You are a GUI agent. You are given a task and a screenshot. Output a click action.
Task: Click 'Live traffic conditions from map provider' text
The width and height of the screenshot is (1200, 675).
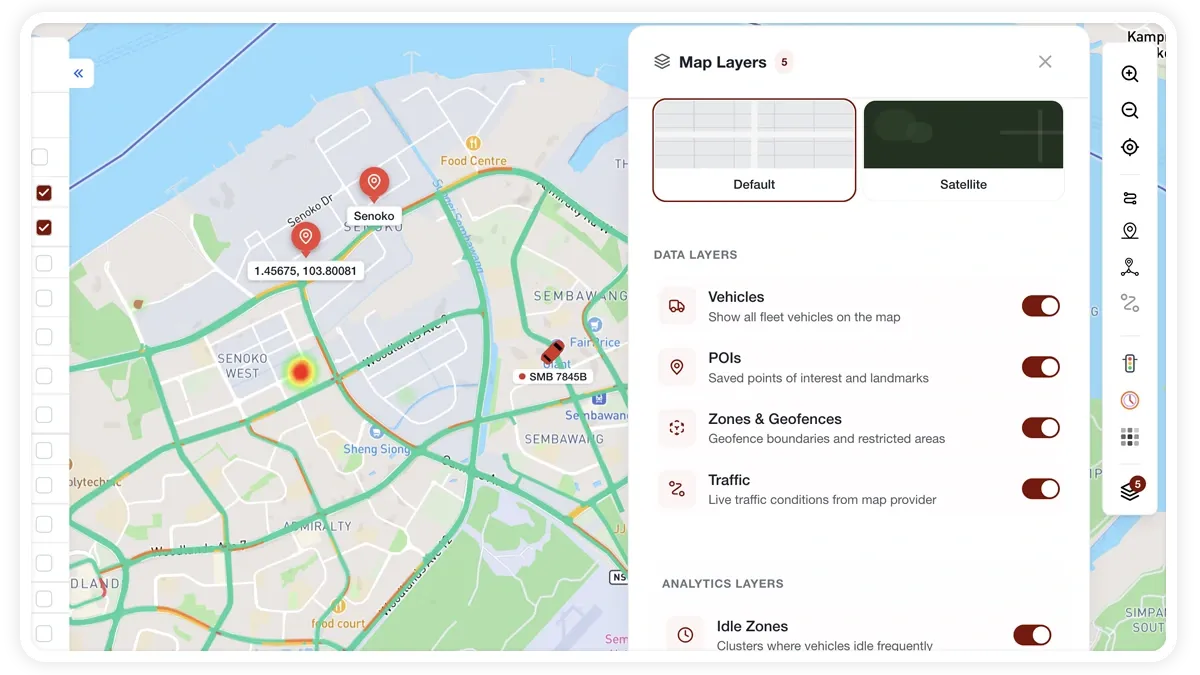pos(822,500)
